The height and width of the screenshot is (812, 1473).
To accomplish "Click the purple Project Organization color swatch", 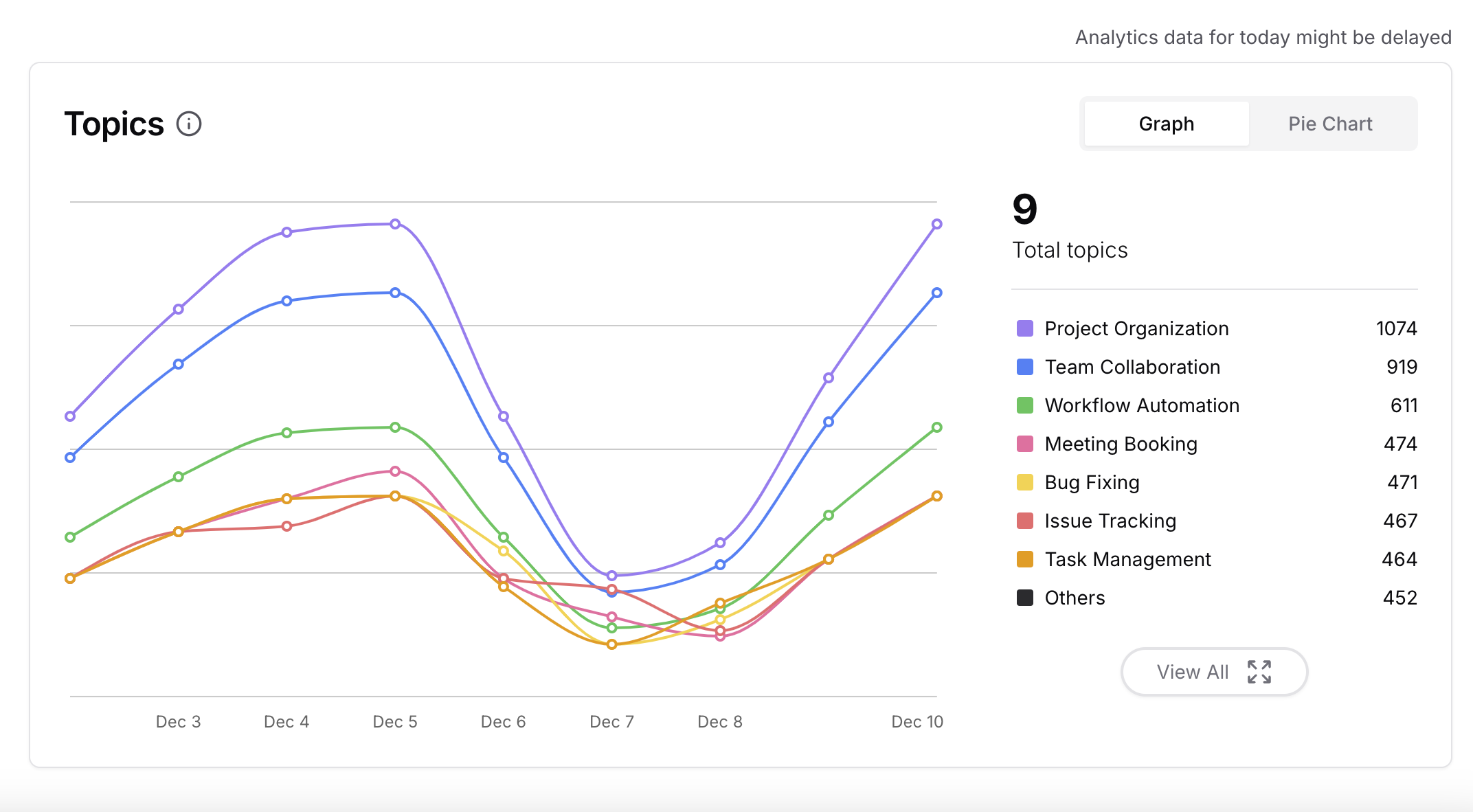I will click(x=1024, y=328).
